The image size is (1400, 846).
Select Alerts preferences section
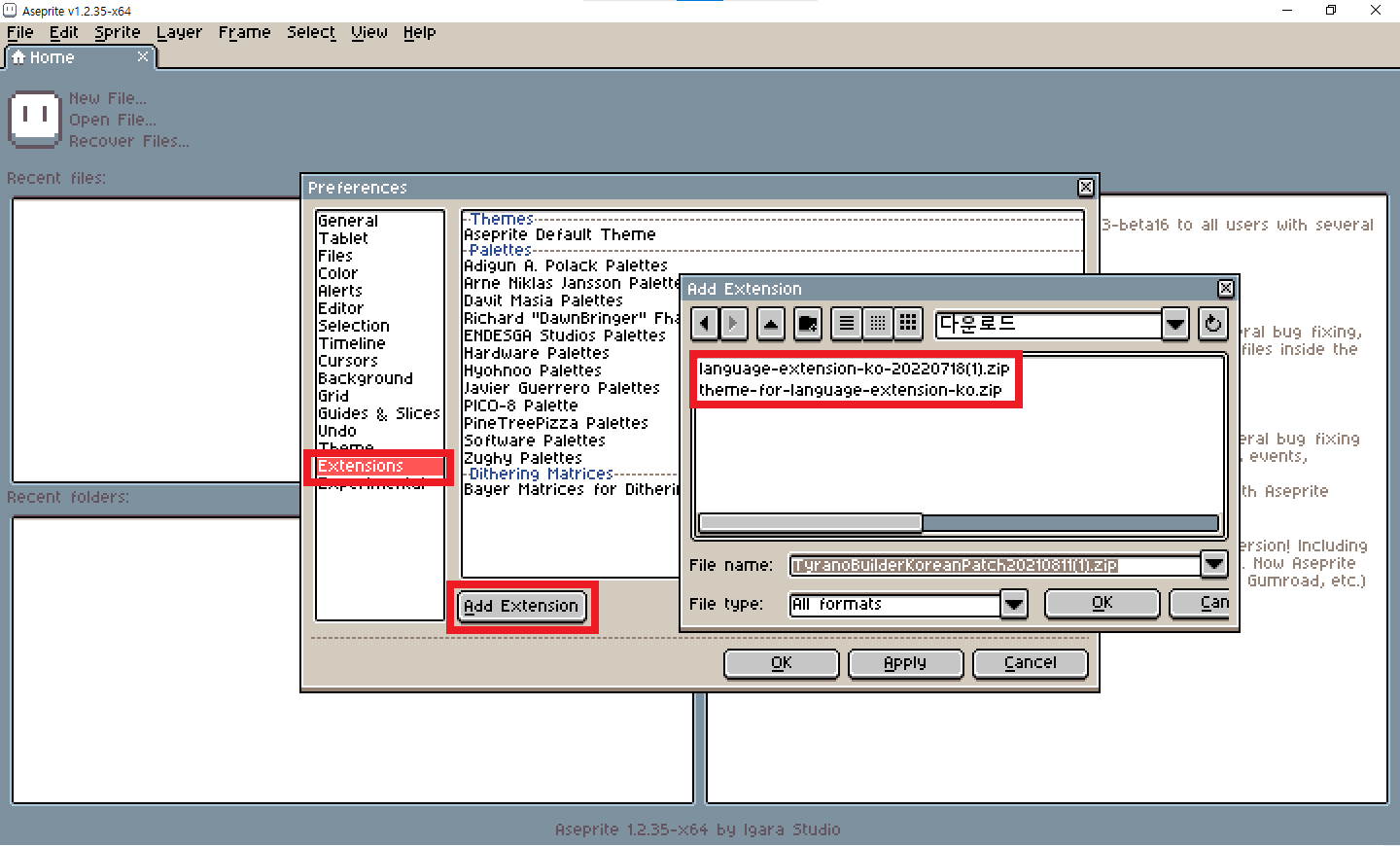tap(380, 291)
